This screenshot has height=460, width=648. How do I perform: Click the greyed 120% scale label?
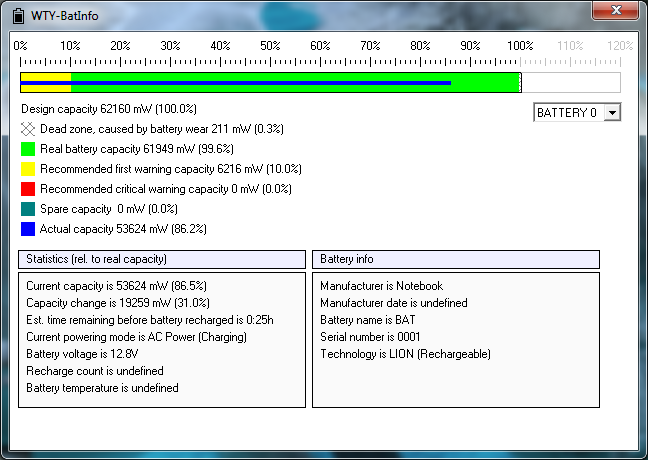coord(620,45)
